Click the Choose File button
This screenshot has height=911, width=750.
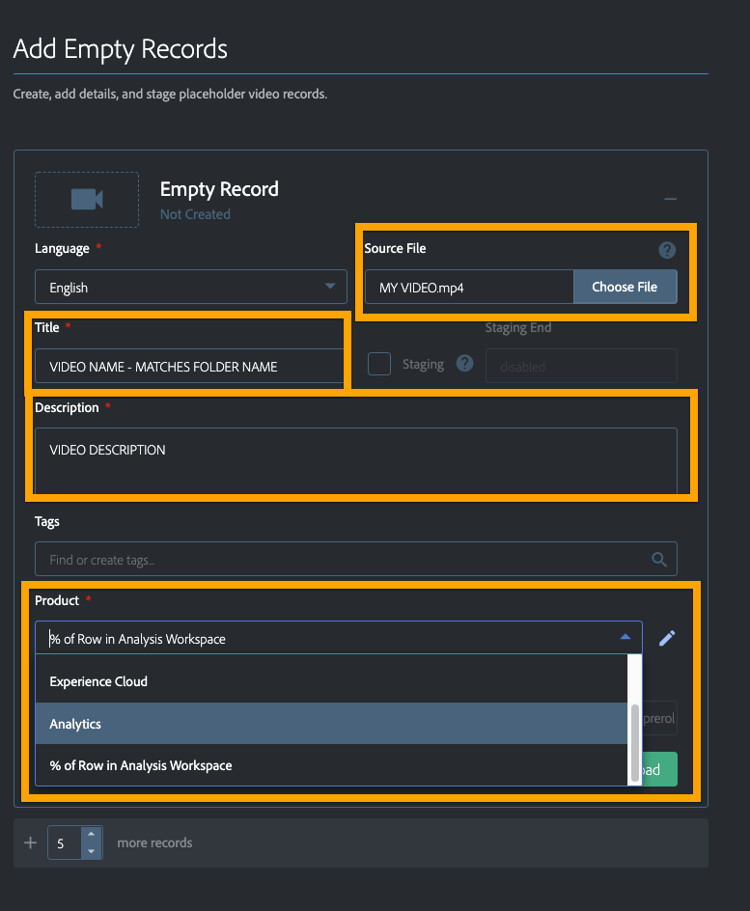tap(625, 287)
